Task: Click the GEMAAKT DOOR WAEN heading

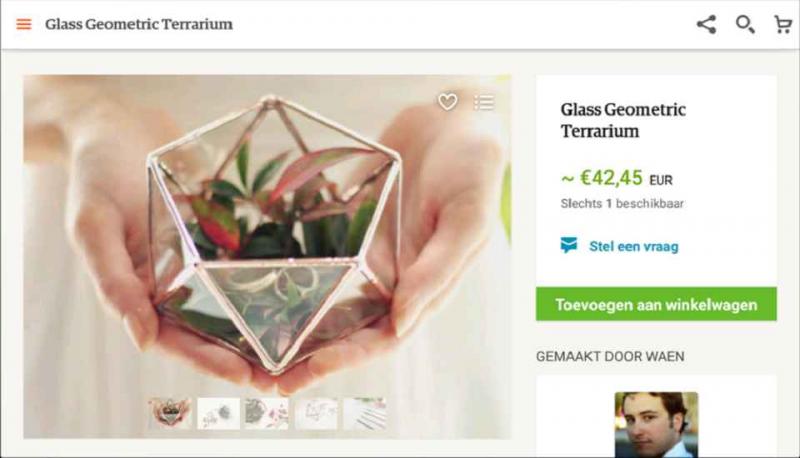Action: point(610,356)
